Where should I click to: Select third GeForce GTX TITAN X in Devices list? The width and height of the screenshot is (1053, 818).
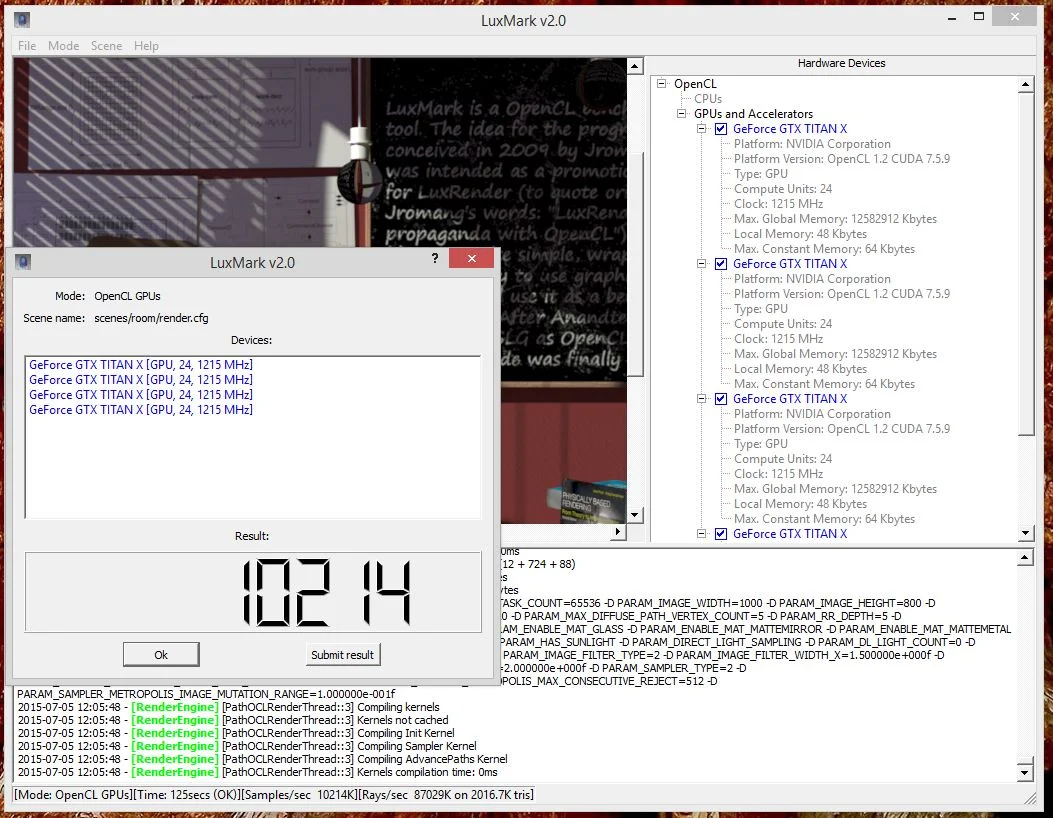click(x=141, y=395)
